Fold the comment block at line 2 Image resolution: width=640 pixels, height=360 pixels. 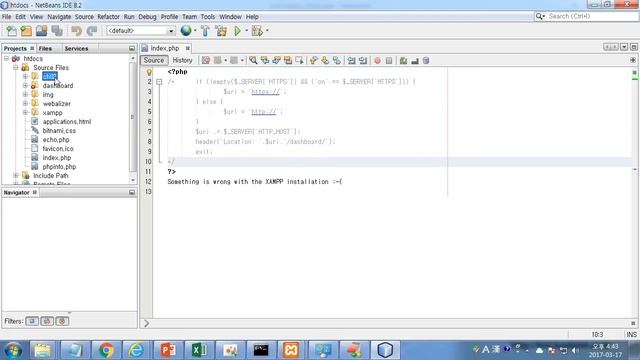159,82
